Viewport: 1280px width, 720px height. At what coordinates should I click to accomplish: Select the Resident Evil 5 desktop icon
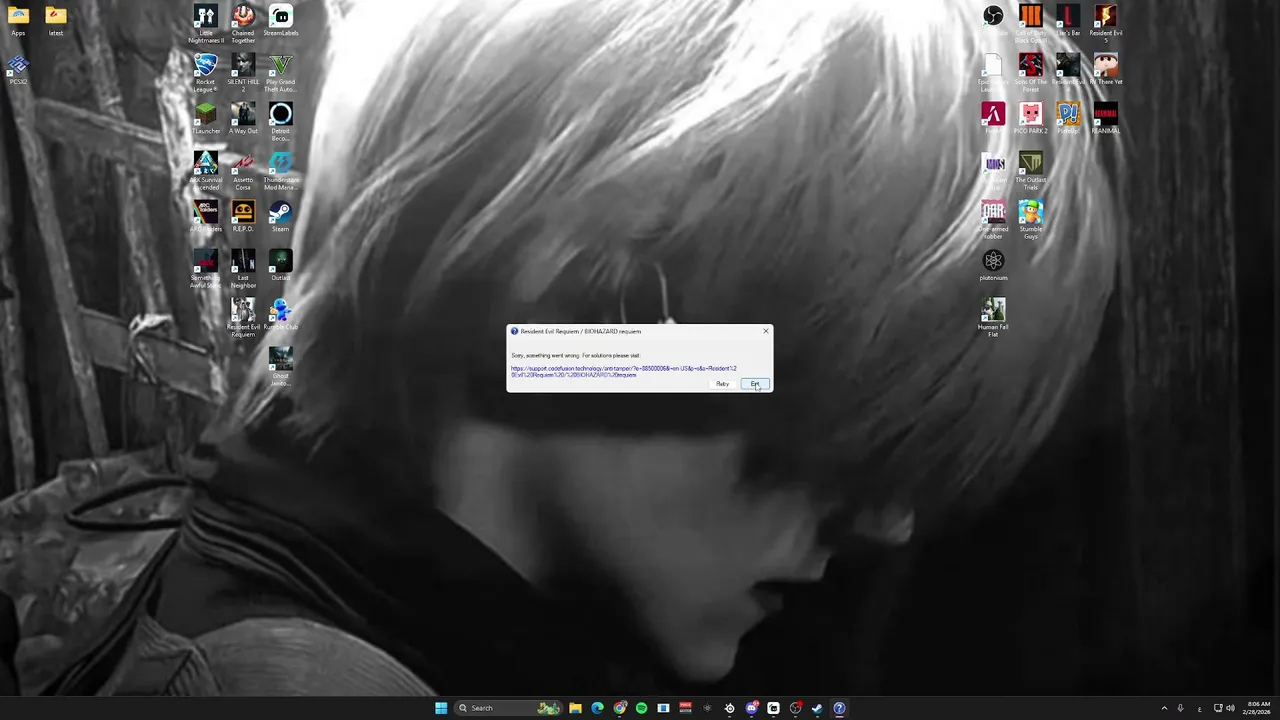[x=1106, y=24]
